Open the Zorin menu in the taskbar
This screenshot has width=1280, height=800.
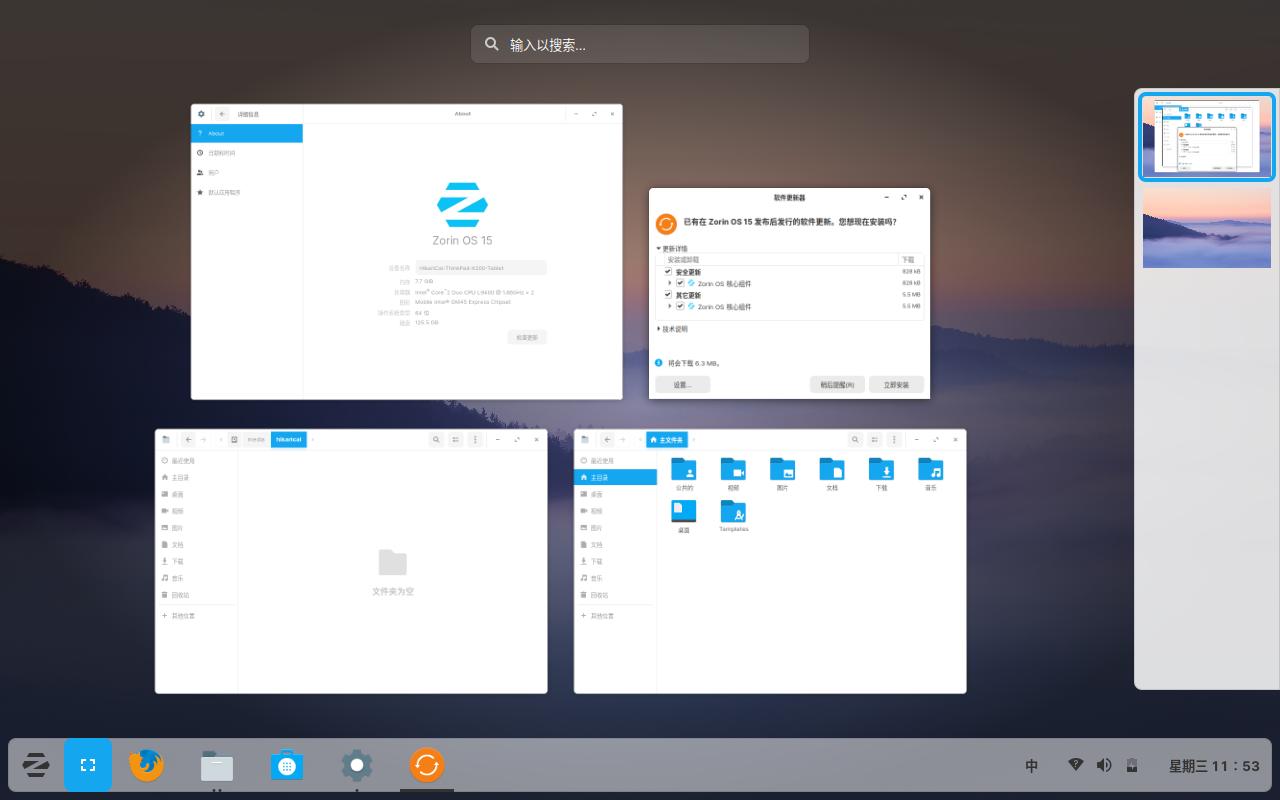point(36,765)
